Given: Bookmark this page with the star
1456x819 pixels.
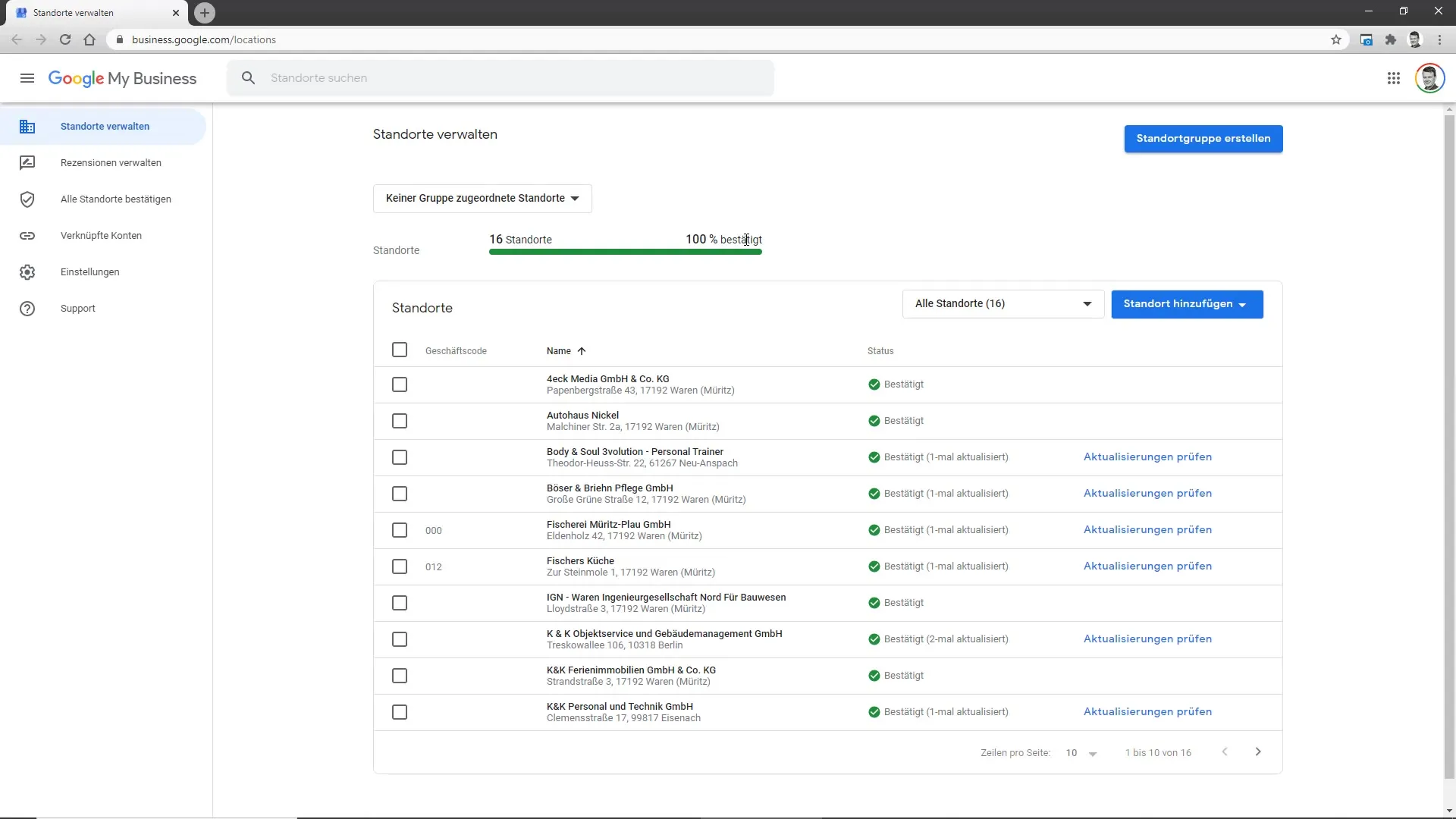Looking at the screenshot, I should click(x=1336, y=39).
